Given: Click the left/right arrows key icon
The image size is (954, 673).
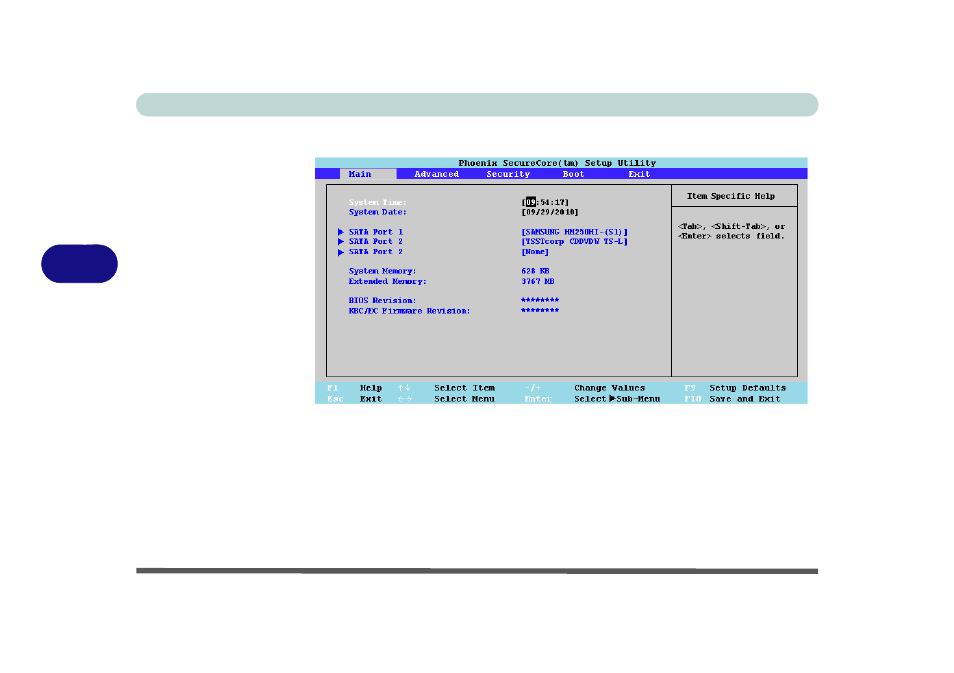Looking at the screenshot, I should coord(405,399).
